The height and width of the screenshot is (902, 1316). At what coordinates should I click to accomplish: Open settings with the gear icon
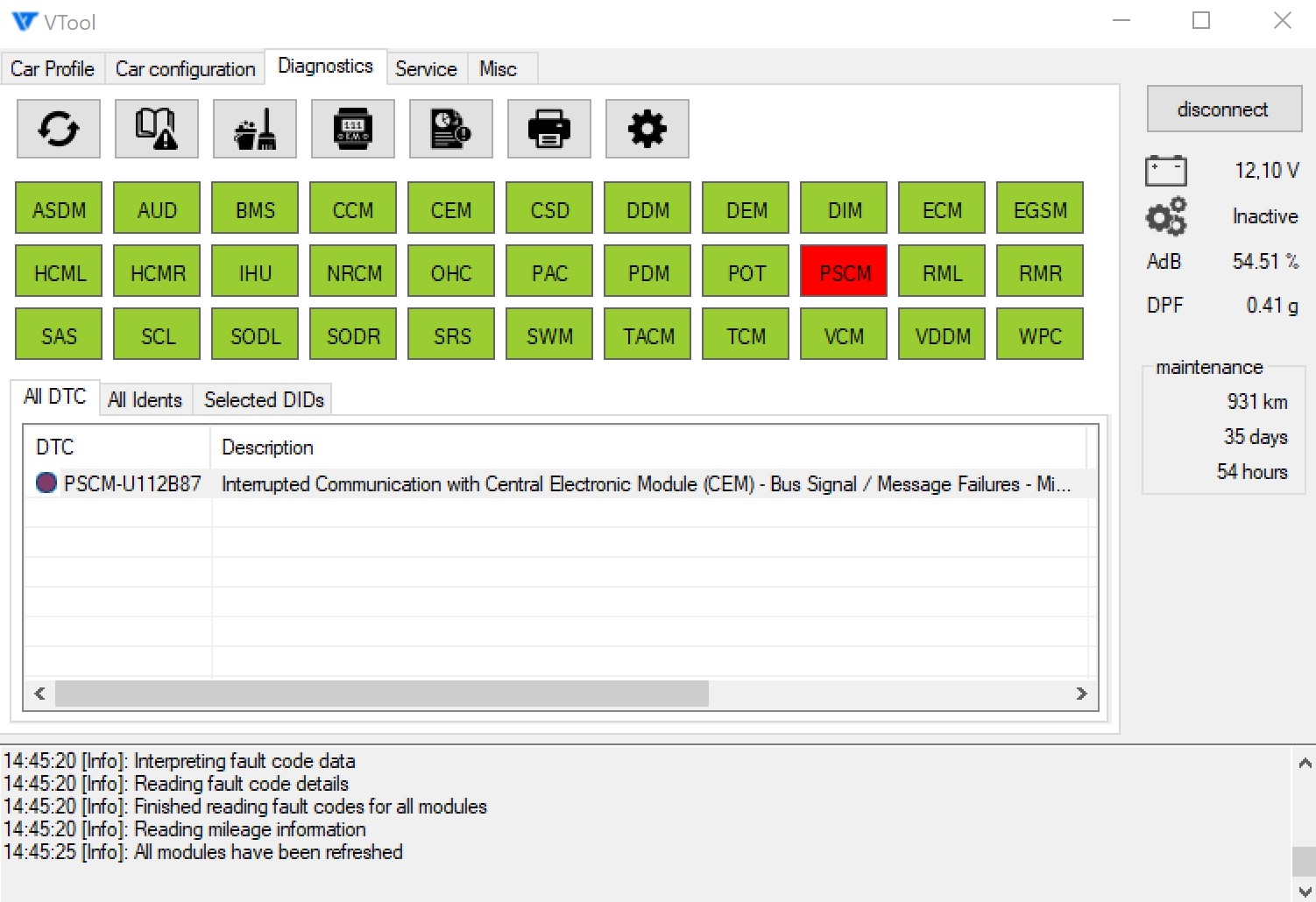coord(647,129)
